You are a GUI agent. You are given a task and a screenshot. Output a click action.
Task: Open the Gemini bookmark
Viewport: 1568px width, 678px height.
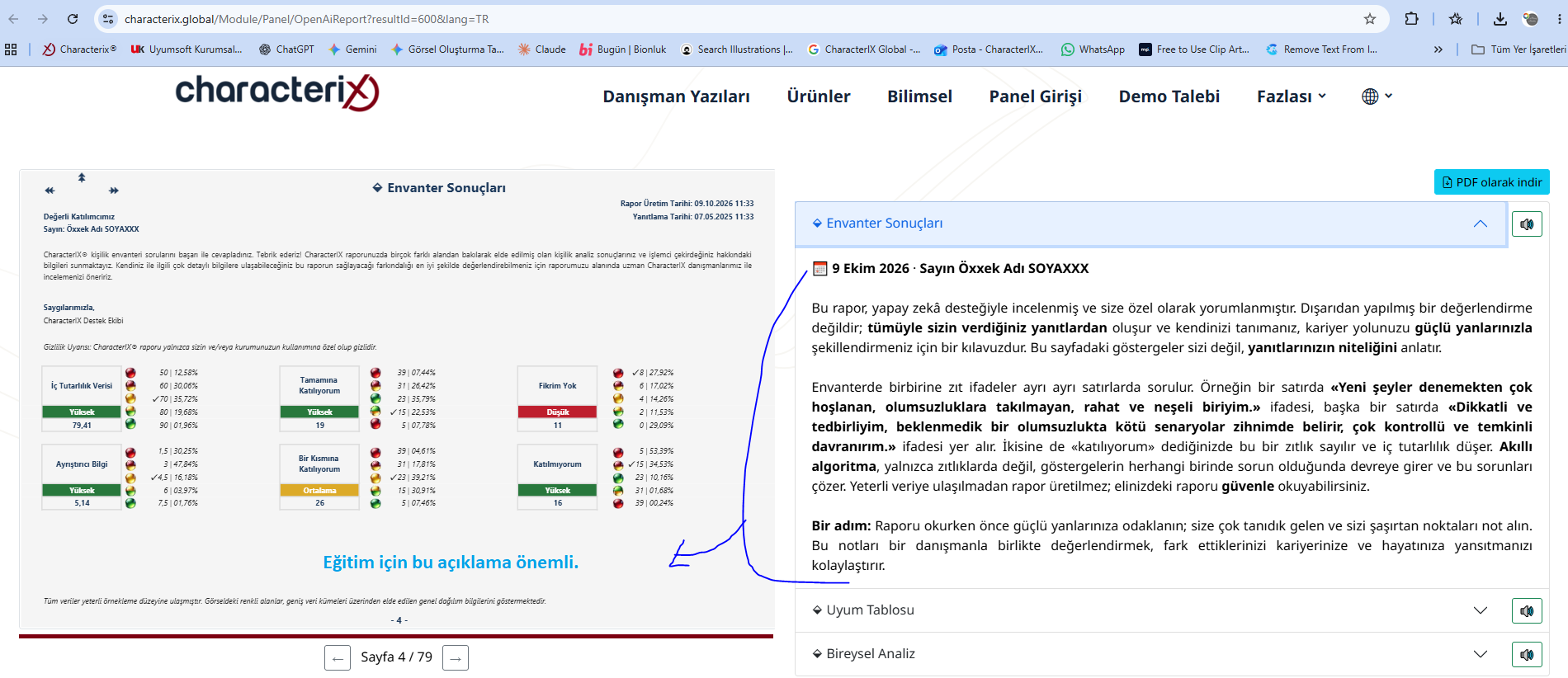pos(352,49)
